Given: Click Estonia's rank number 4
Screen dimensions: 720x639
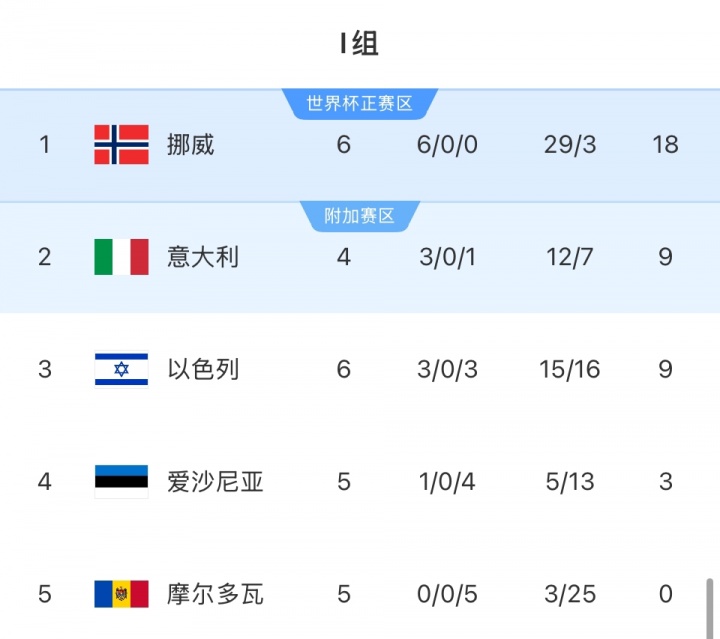Looking at the screenshot, I should [x=44, y=482].
